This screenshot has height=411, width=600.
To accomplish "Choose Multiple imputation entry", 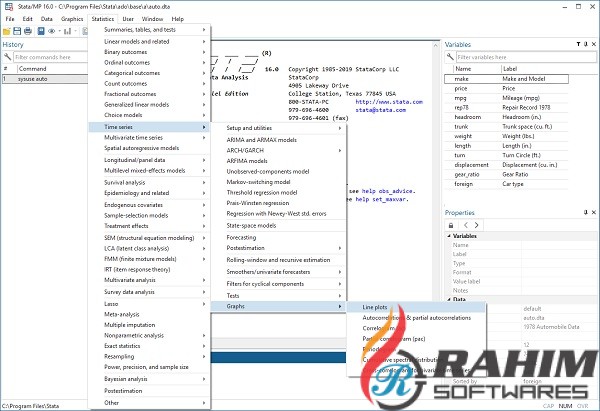I will click(x=149, y=325).
